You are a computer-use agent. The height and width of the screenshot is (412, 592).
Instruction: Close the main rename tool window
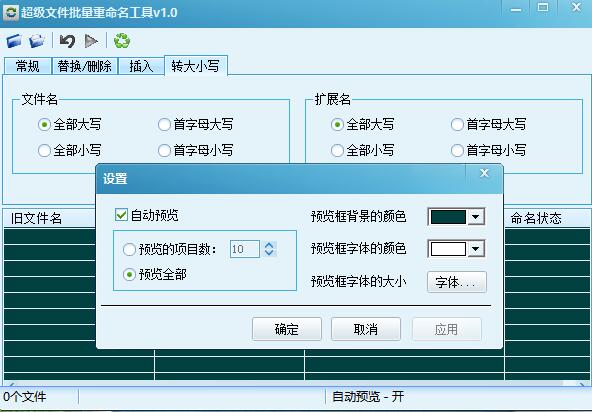pos(576,8)
